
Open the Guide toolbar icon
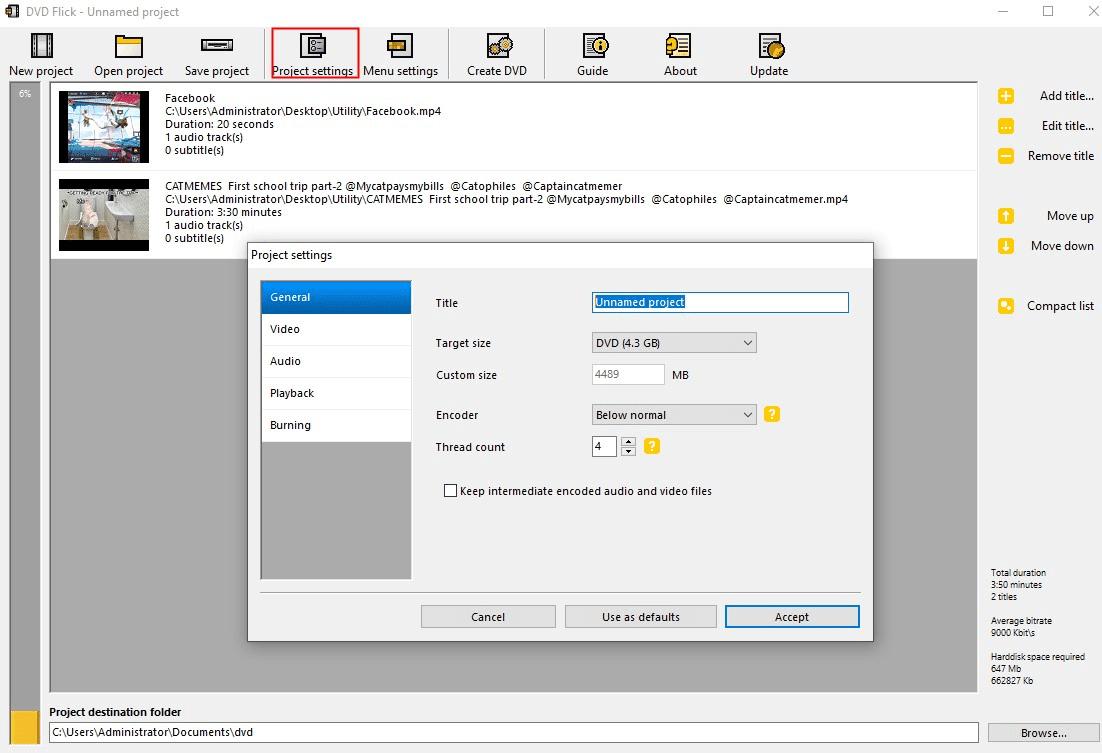click(593, 46)
